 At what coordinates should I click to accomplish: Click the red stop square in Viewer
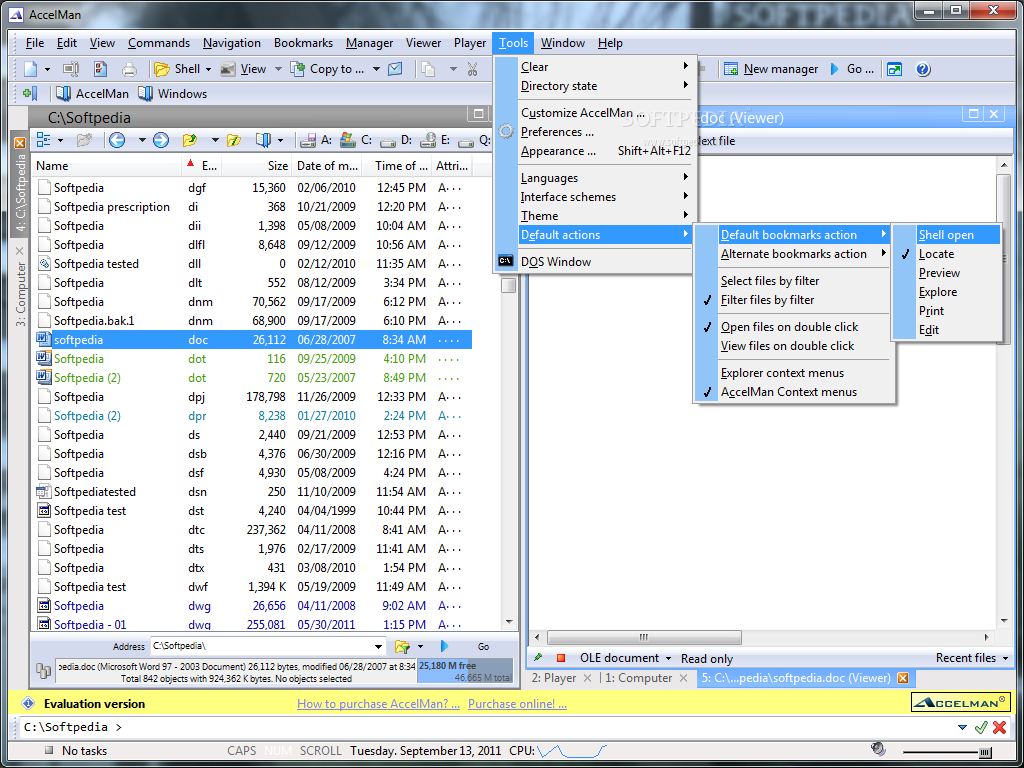pyautogui.click(x=561, y=658)
